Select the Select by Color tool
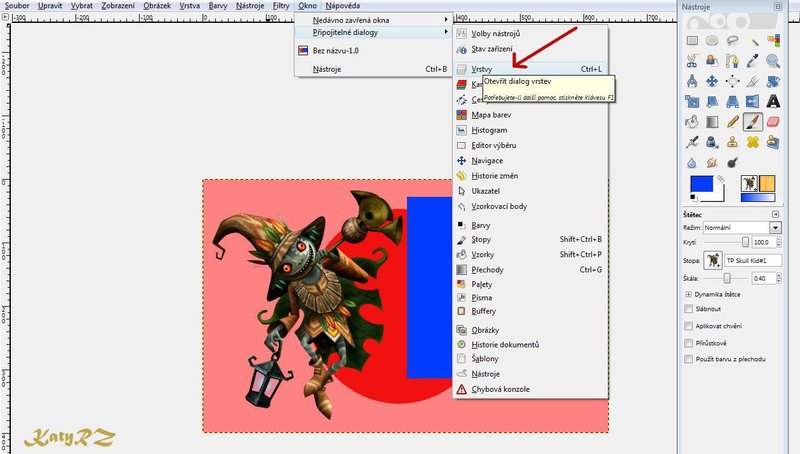This screenshot has height=454, width=800. pos(773,40)
